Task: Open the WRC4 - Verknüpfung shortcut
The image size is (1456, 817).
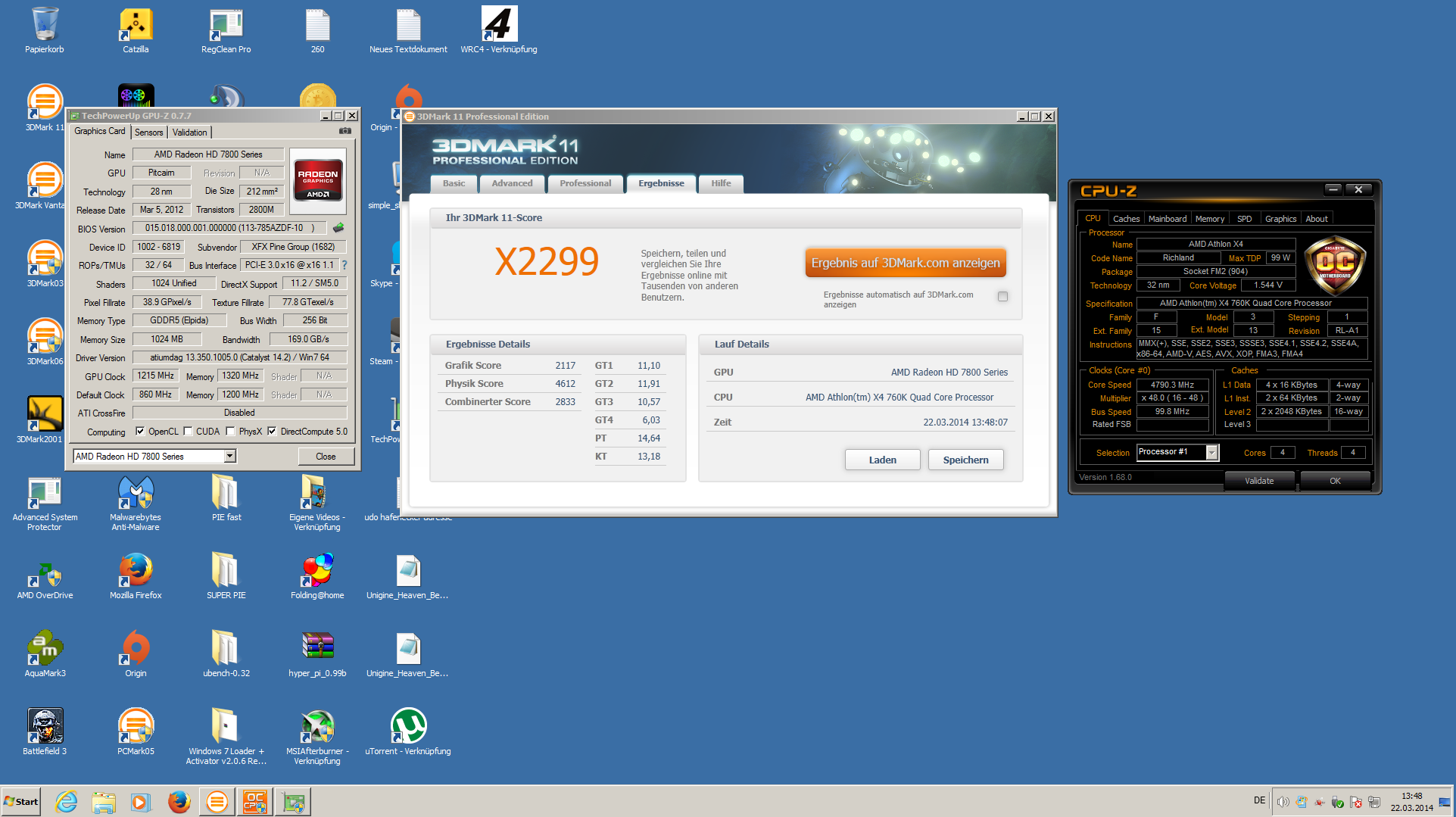Action: (x=499, y=30)
